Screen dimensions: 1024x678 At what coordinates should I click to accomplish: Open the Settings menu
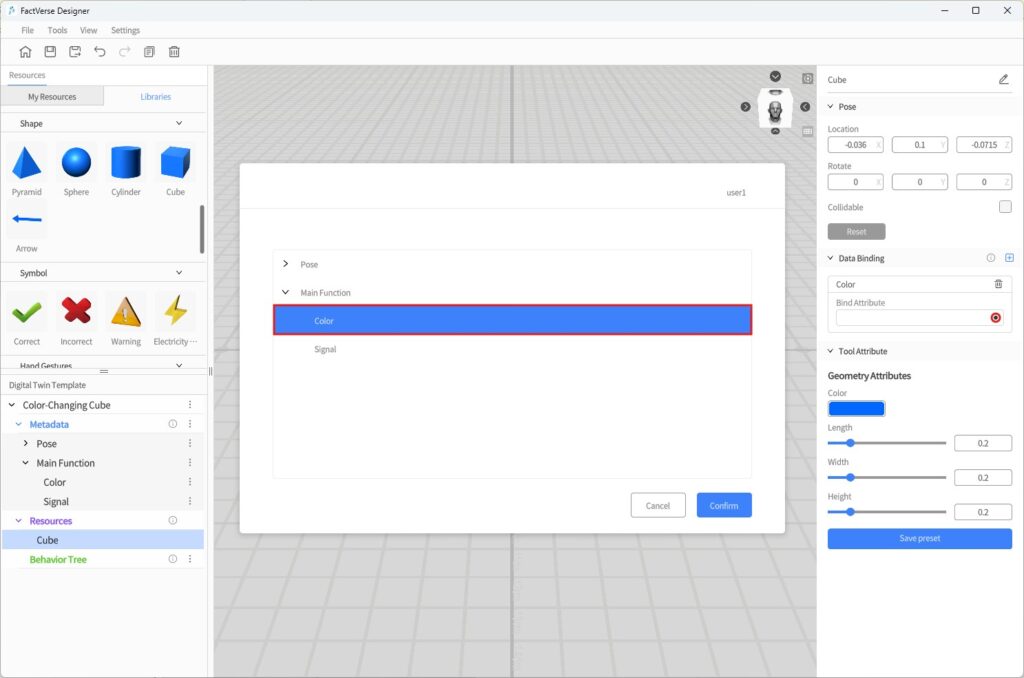[x=125, y=30]
